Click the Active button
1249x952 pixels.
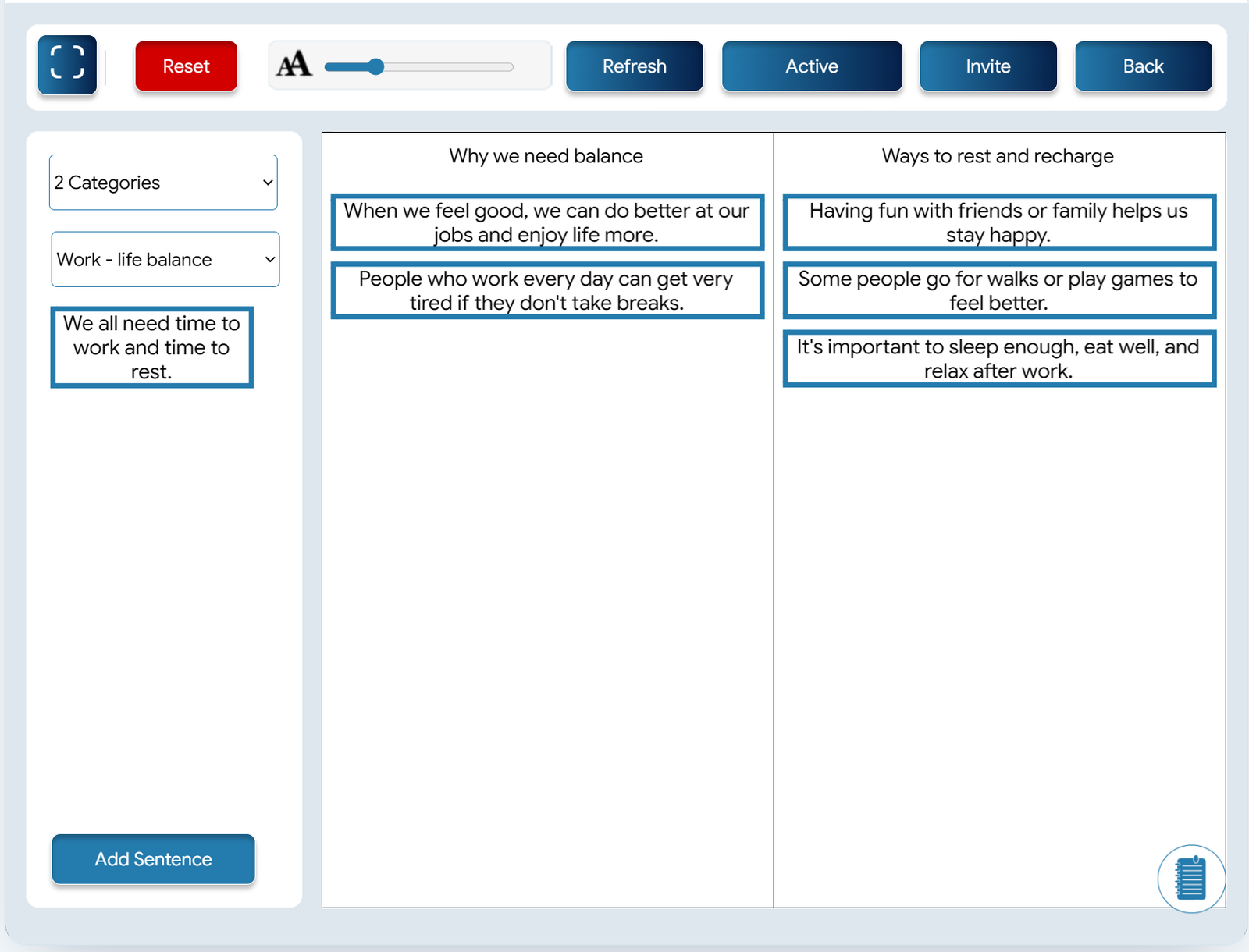[x=812, y=66]
